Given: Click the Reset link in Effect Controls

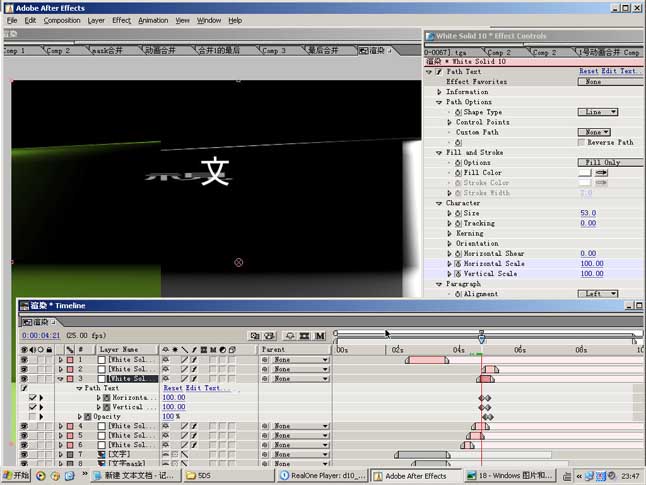Looking at the screenshot, I should click(588, 71).
